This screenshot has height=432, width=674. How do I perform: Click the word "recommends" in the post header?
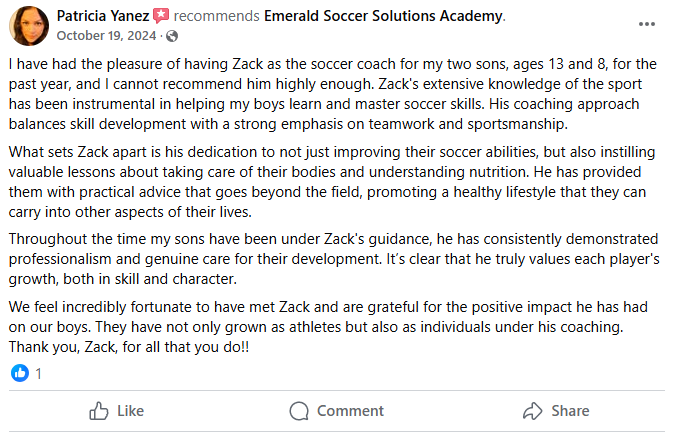[216, 16]
